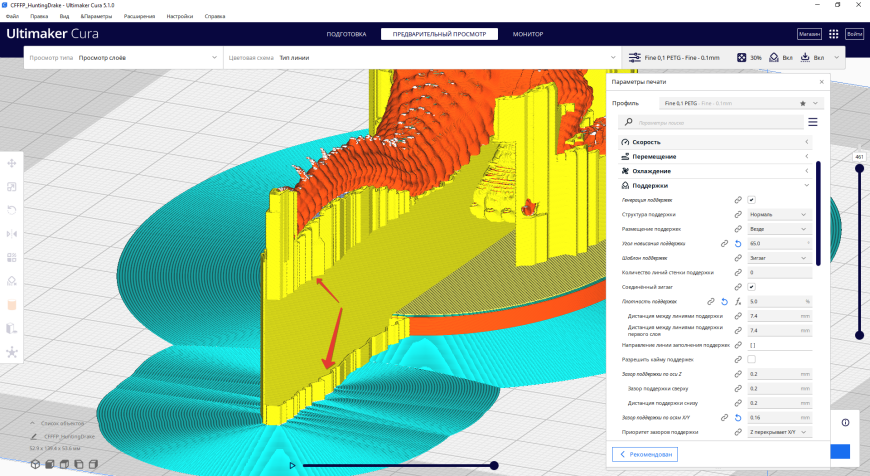Screen dimensions: 870x476
Task: Click the Рекомендован button
Action: pyautogui.click(x=645, y=454)
